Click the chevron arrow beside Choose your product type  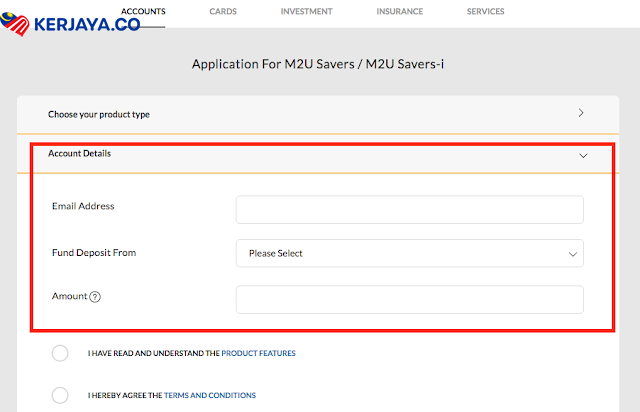[581, 113]
